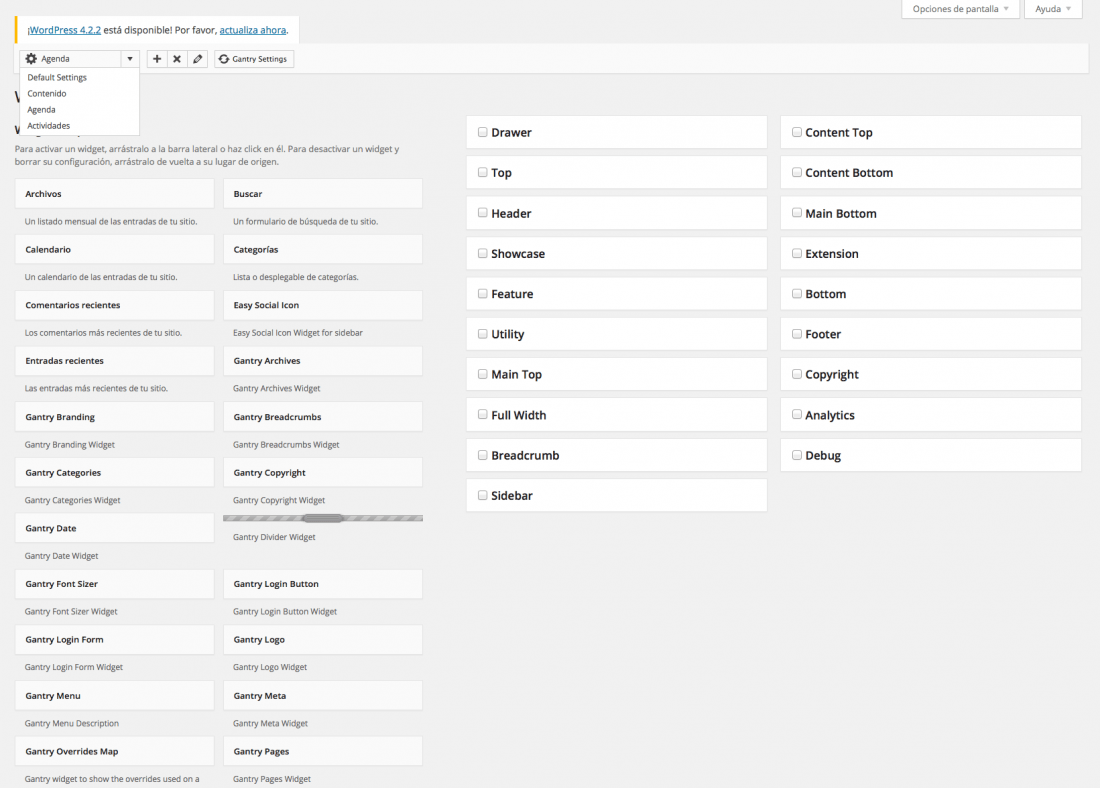Add a new override with plus icon
This screenshot has height=788, width=1100.
157,59
